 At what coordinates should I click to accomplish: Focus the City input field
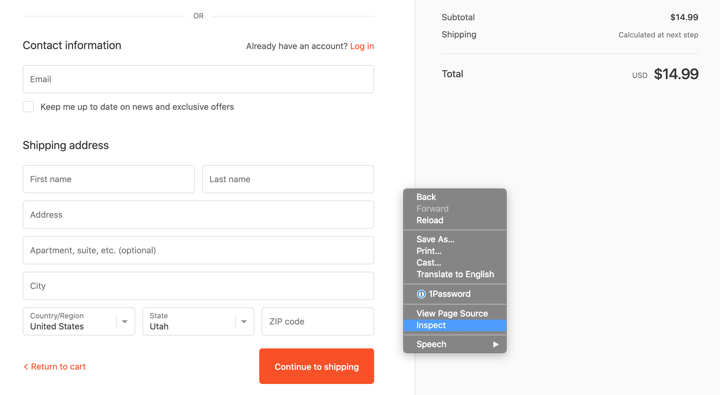point(198,286)
